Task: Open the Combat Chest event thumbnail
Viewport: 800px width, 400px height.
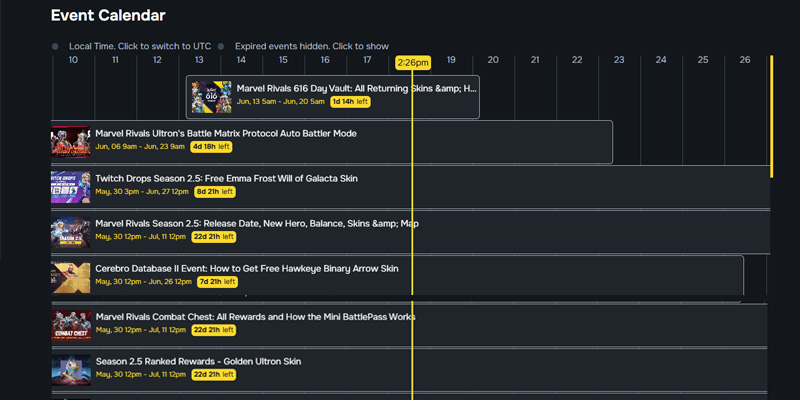Action: (x=71, y=326)
